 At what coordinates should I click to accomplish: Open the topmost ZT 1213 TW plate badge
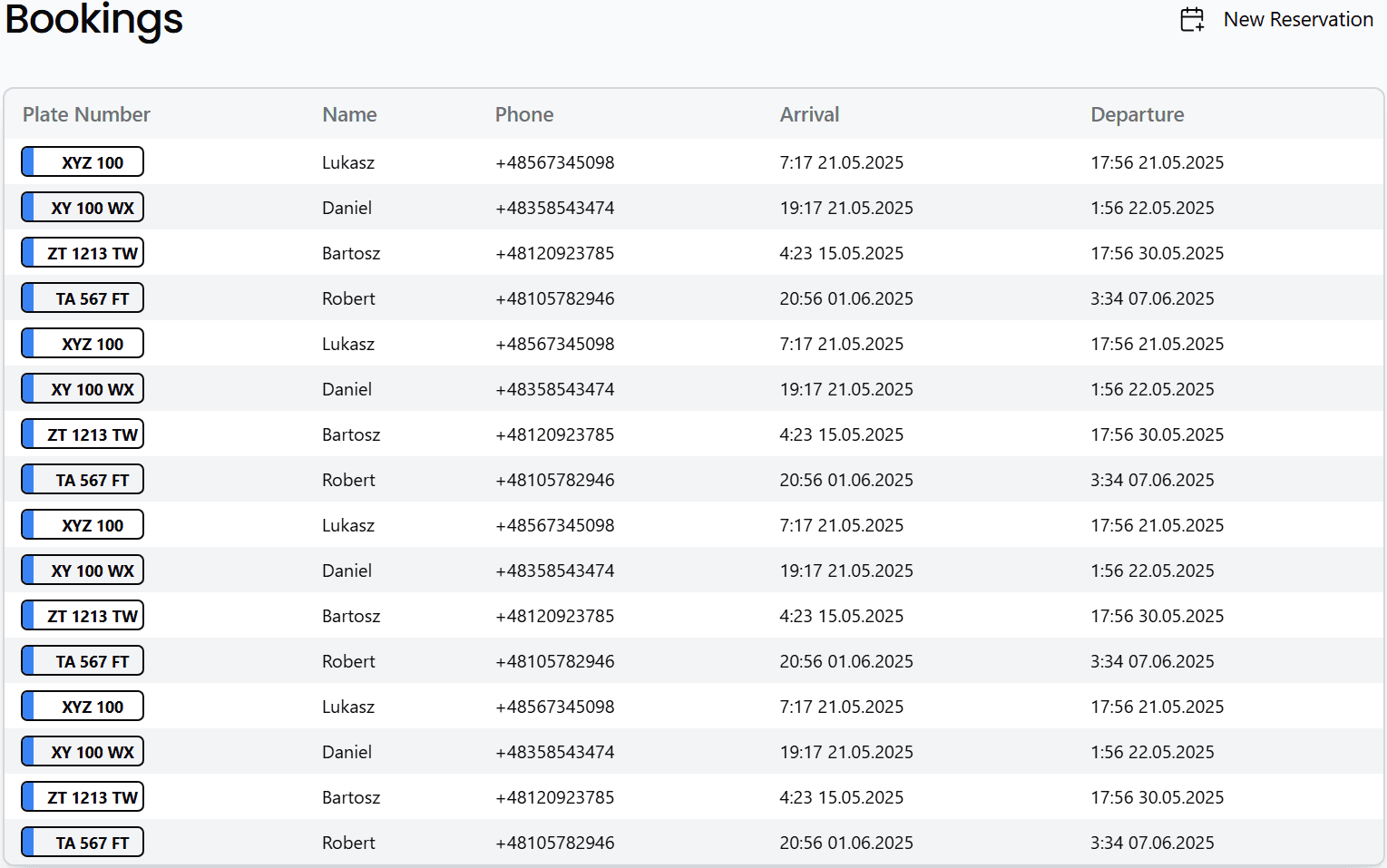point(83,253)
